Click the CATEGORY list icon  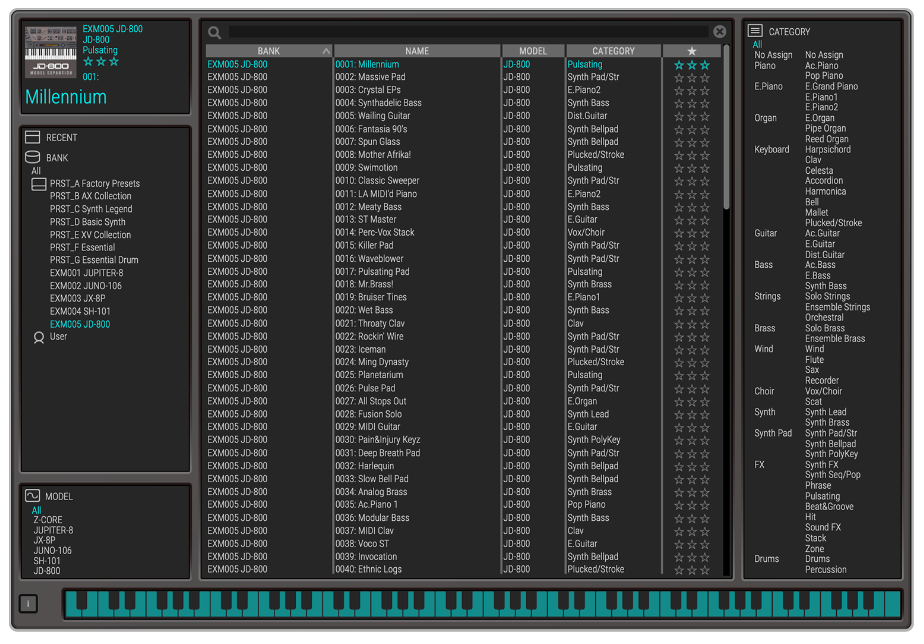[x=755, y=31]
